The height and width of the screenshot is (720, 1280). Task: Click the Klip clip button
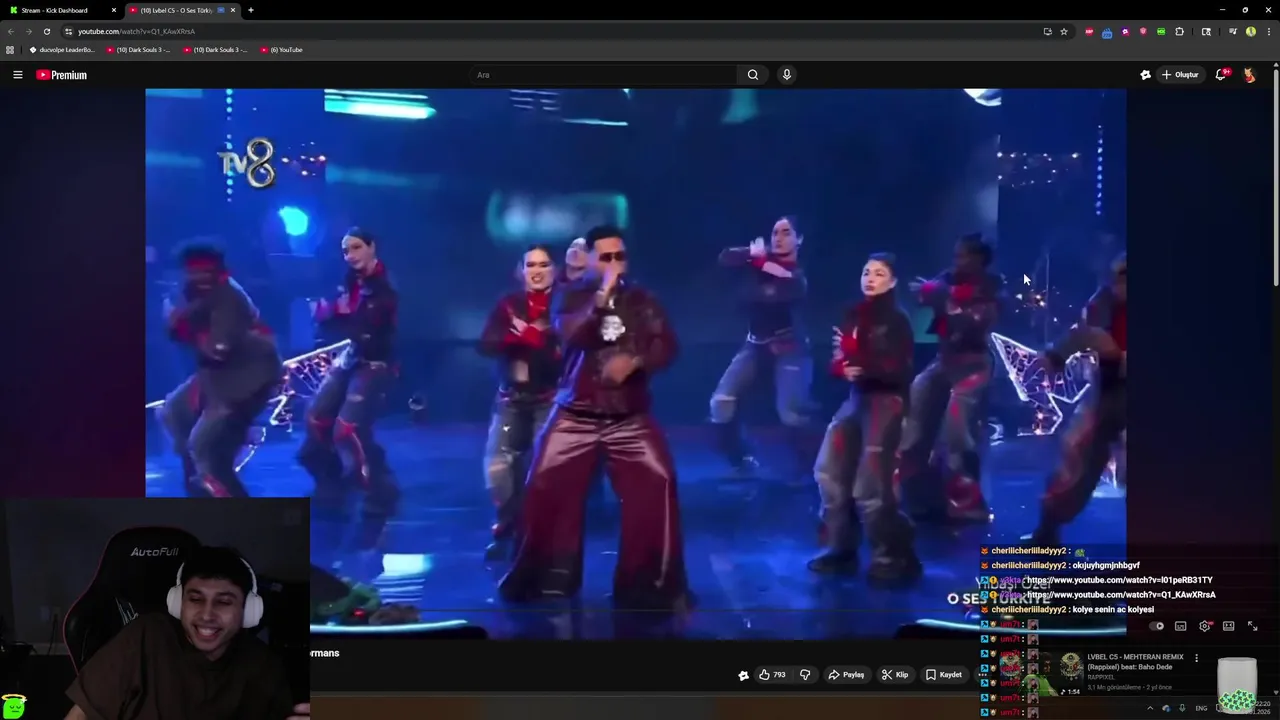(895, 675)
